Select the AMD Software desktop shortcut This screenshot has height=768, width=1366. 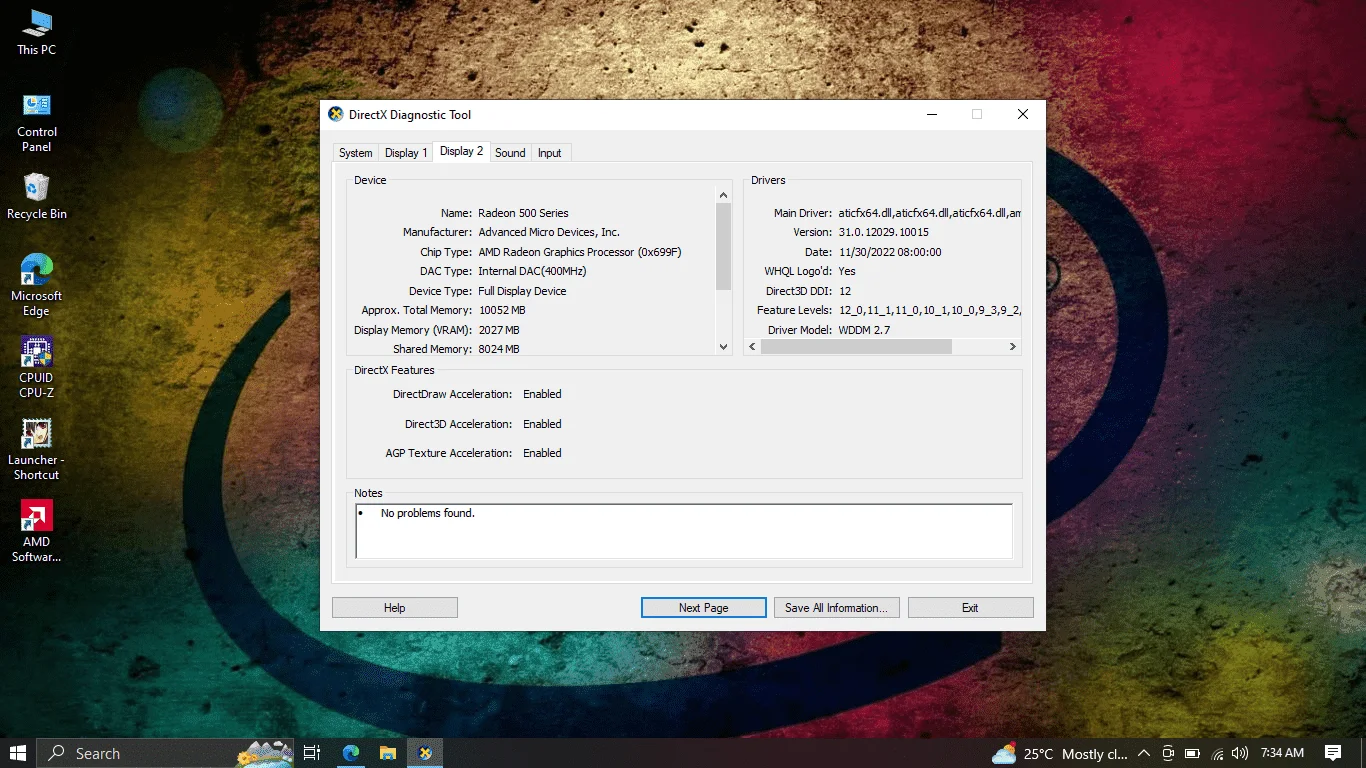tap(36, 532)
